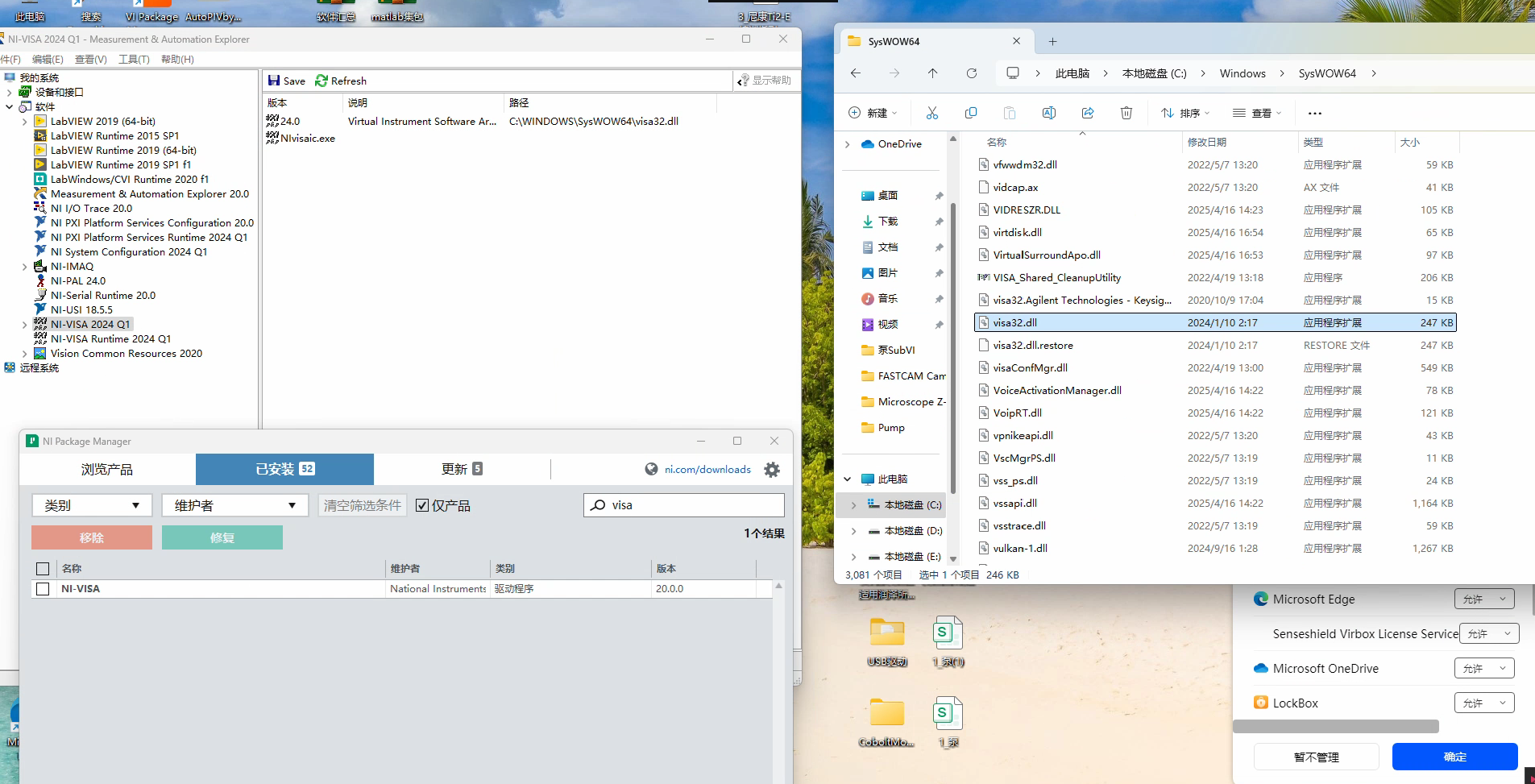Image resolution: width=1535 pixels, height=784 pixels.
Task: Check the NI-VISA package row checkbox
Action: click(43, 589)
